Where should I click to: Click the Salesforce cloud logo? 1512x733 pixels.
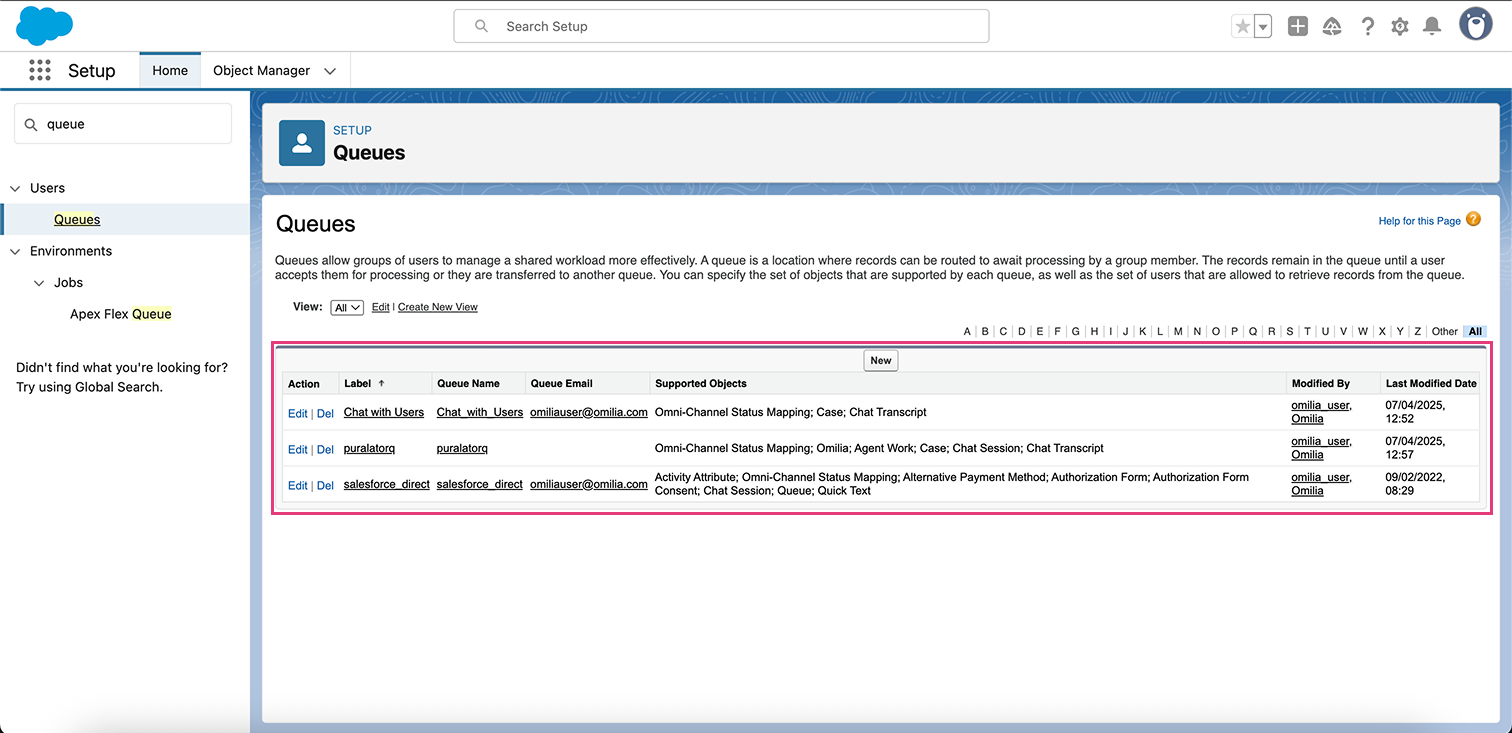pos(44,25)
